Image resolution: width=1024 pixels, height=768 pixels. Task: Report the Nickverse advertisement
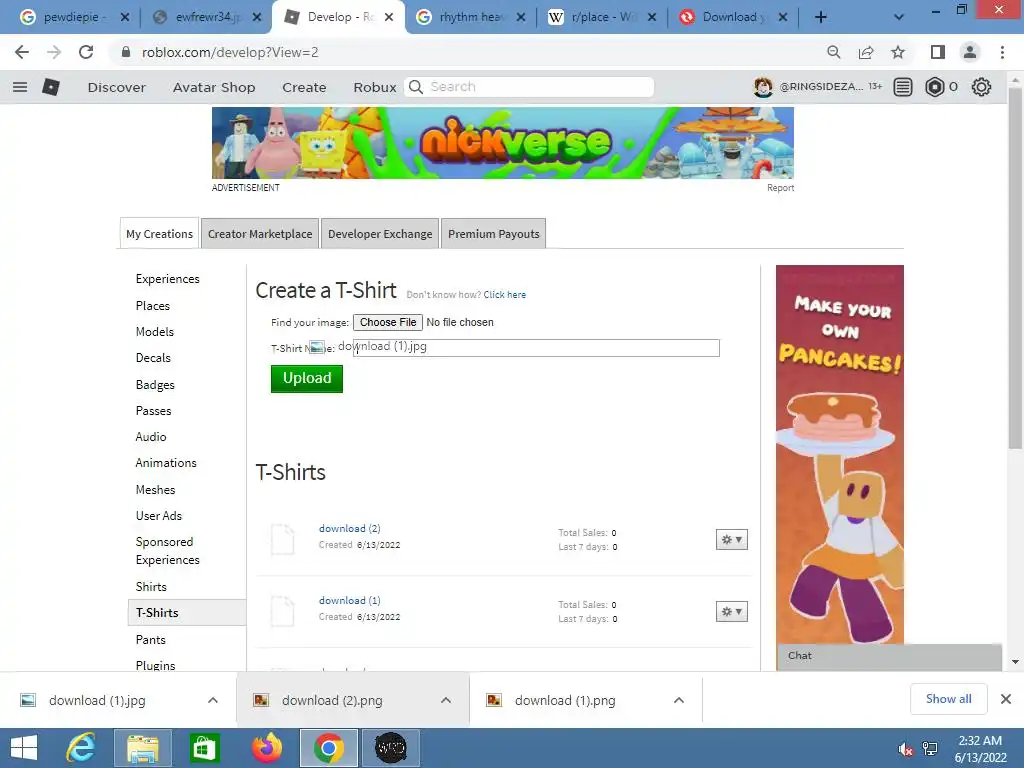[x=780, y=187]
